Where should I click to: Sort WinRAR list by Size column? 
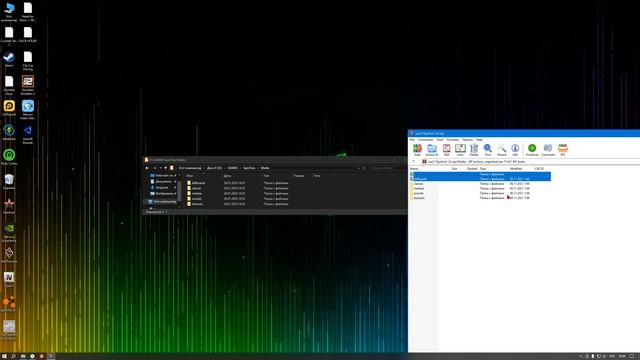pyautogui.click(x=454, y=169)
